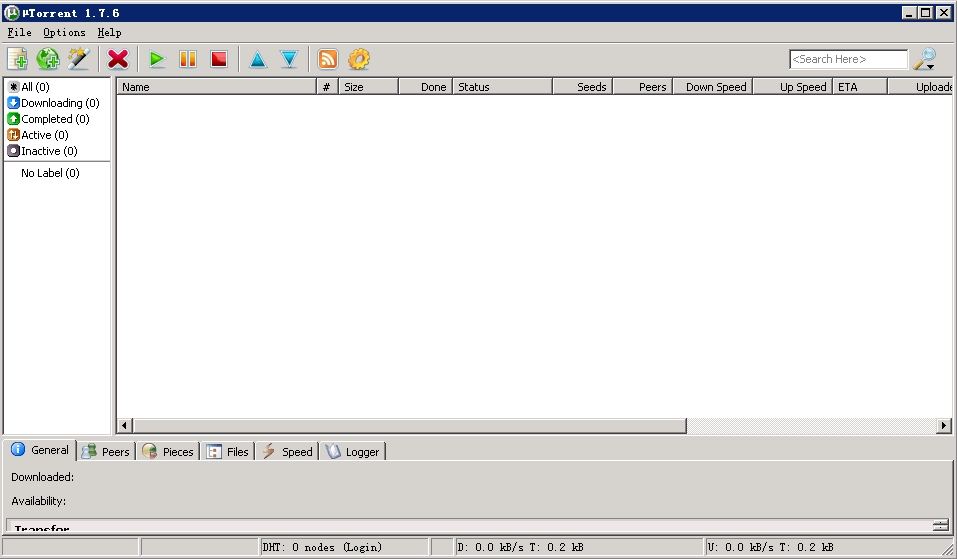The width and height of the screenshot is (957, 559).
Task: Sort by the Up Speed column header
Action: point(793,87)
